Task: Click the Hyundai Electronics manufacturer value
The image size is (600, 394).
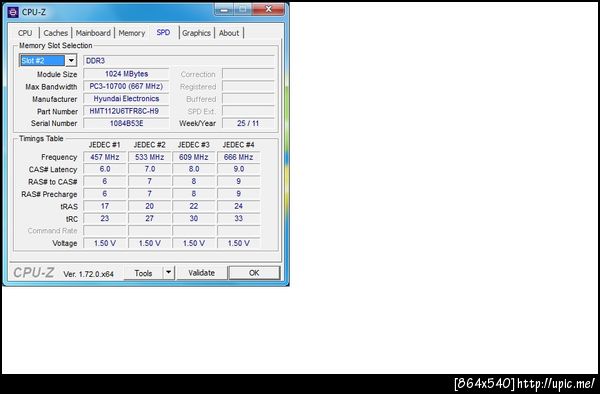Action: (x=126, y=99)
